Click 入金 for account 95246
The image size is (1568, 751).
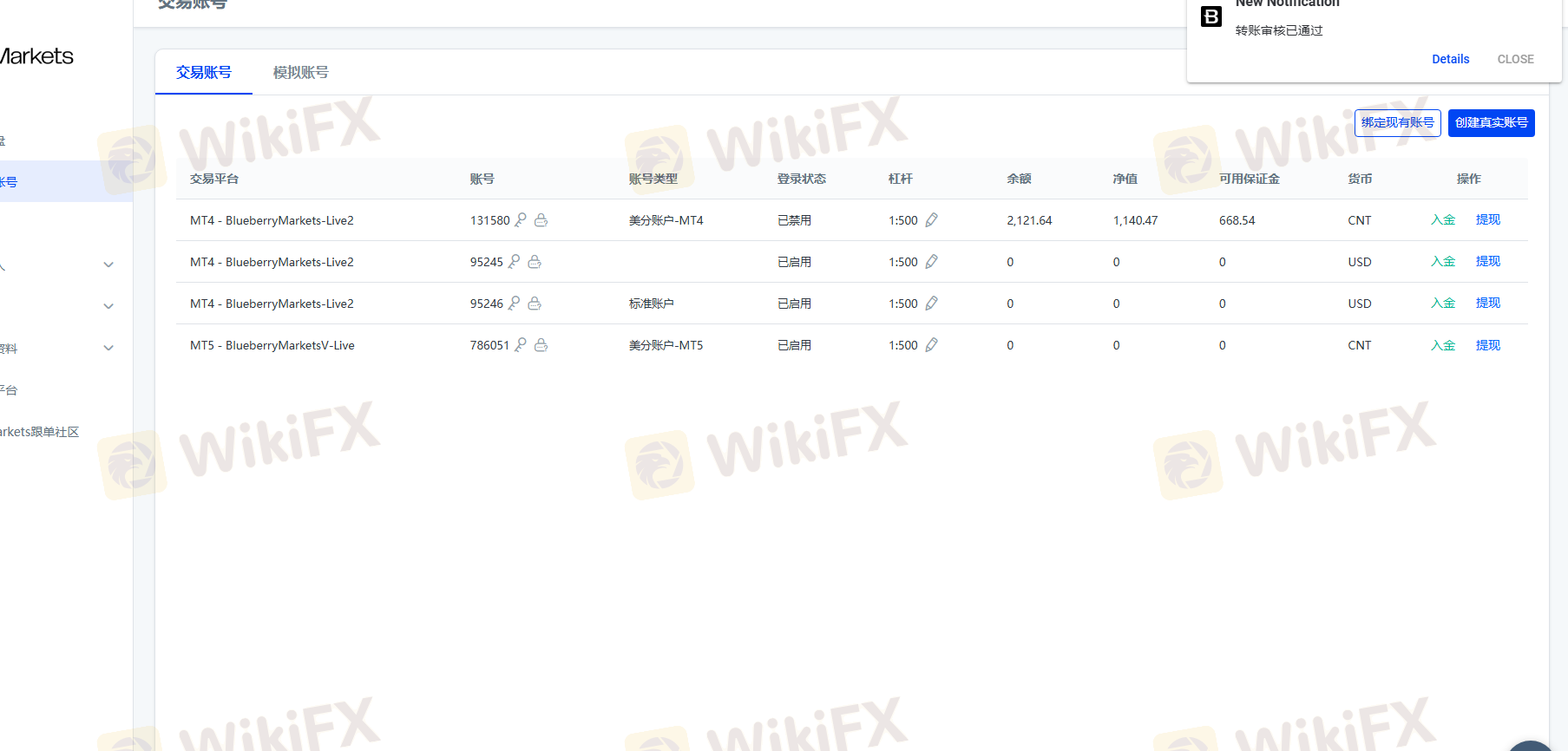click(1443, 304)
